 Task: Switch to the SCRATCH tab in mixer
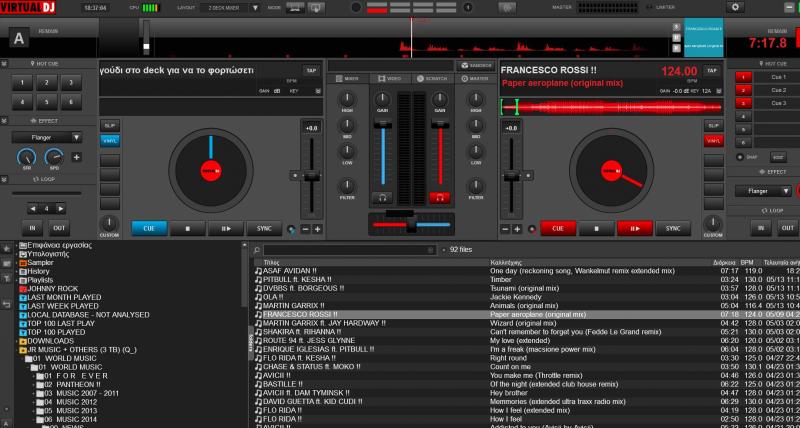tap(434, 78)
